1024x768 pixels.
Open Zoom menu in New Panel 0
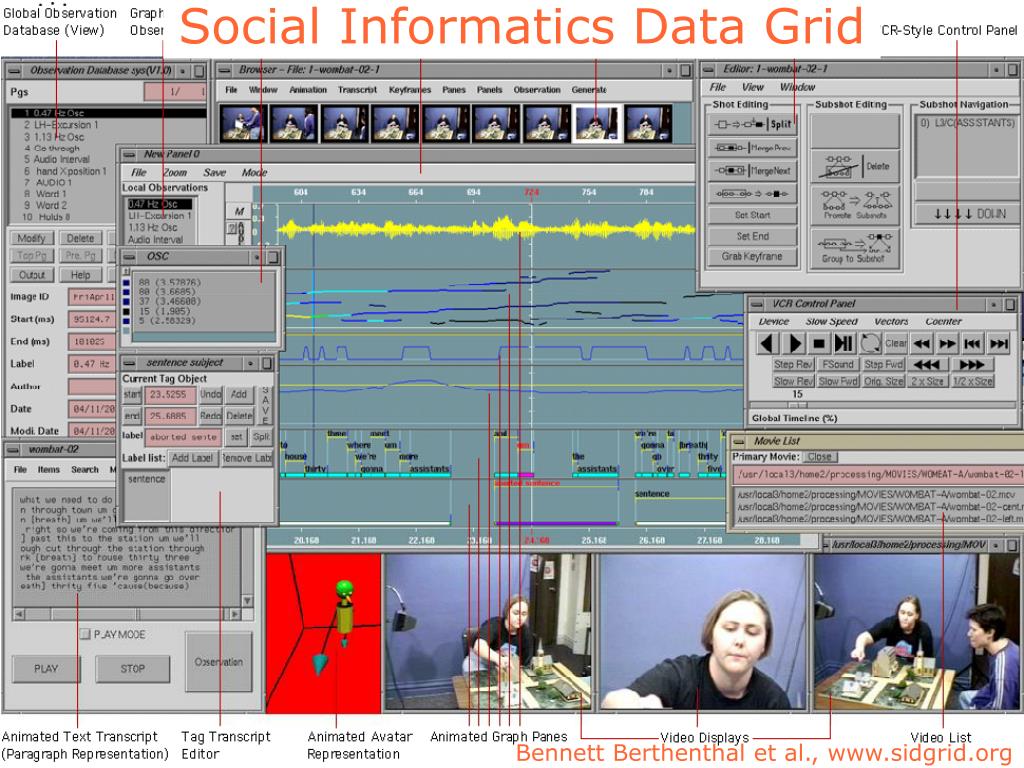click(175, 172)
